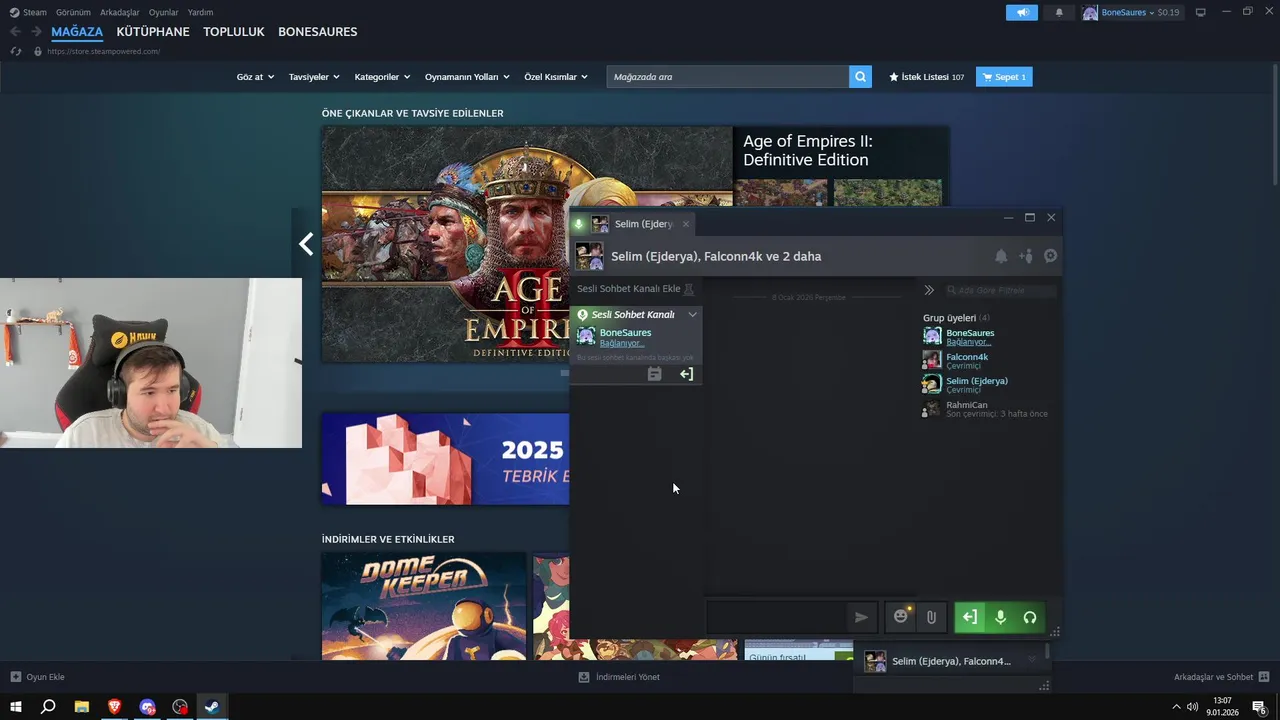Click the add voice channel flask icon
The height and width of the screenshot is (720, 1280).
tap(688, 289)
